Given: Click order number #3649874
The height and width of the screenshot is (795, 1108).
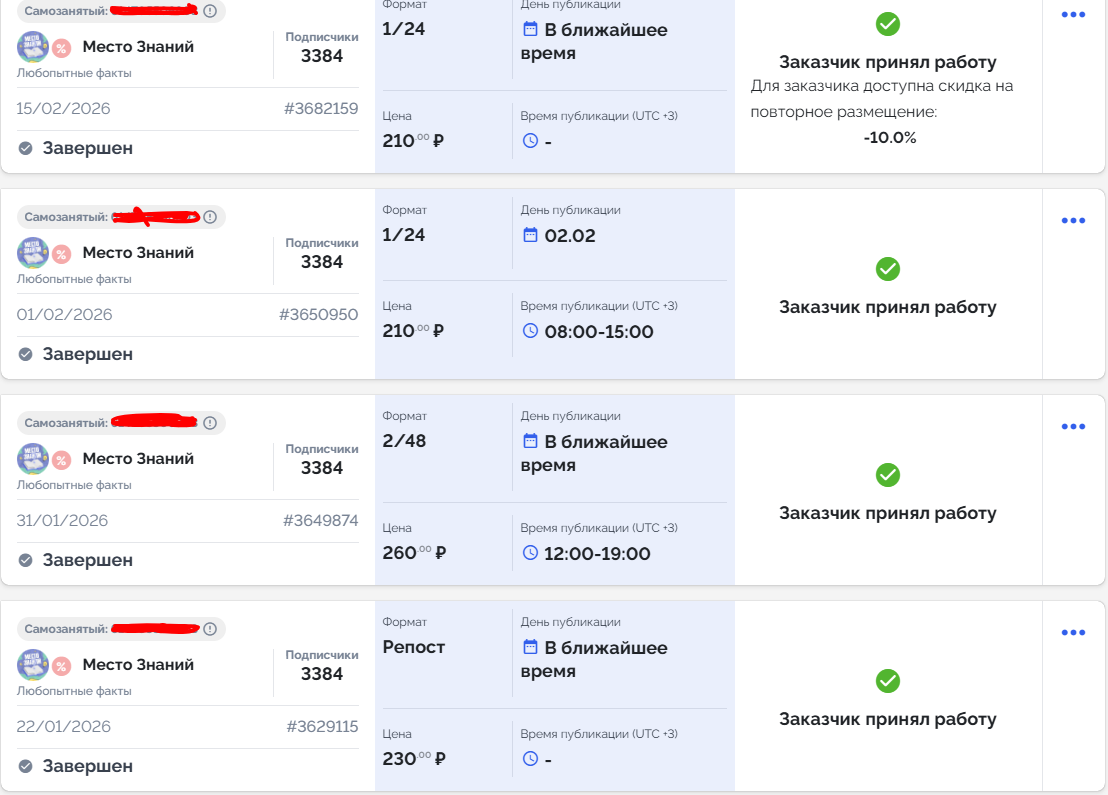Looking at the screenshot, I should coord(320,521).
